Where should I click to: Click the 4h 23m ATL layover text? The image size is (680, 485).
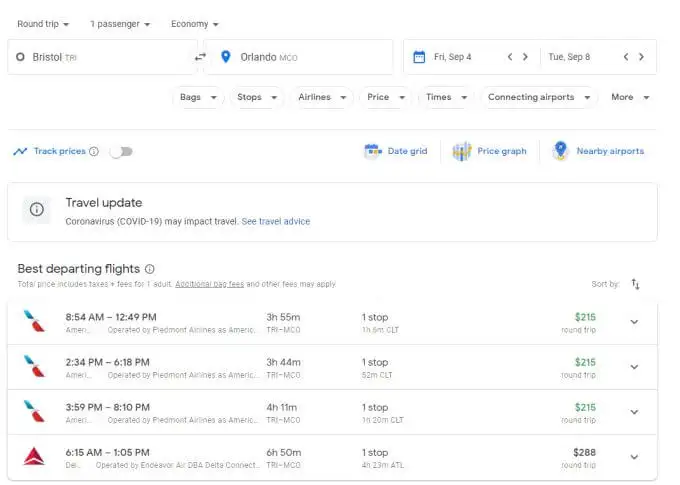(x=383, y=465)
